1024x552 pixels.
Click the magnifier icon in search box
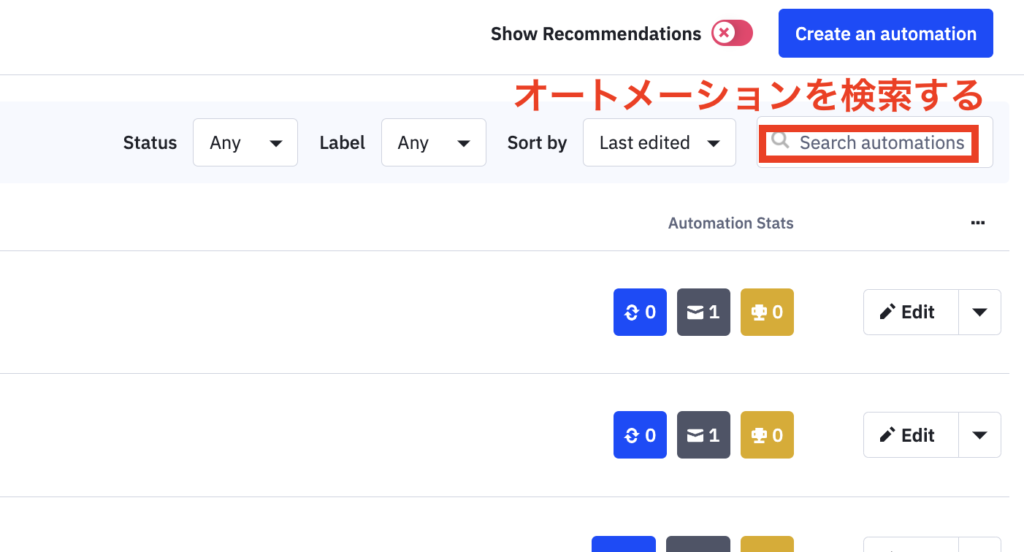(x=780, y=141)
